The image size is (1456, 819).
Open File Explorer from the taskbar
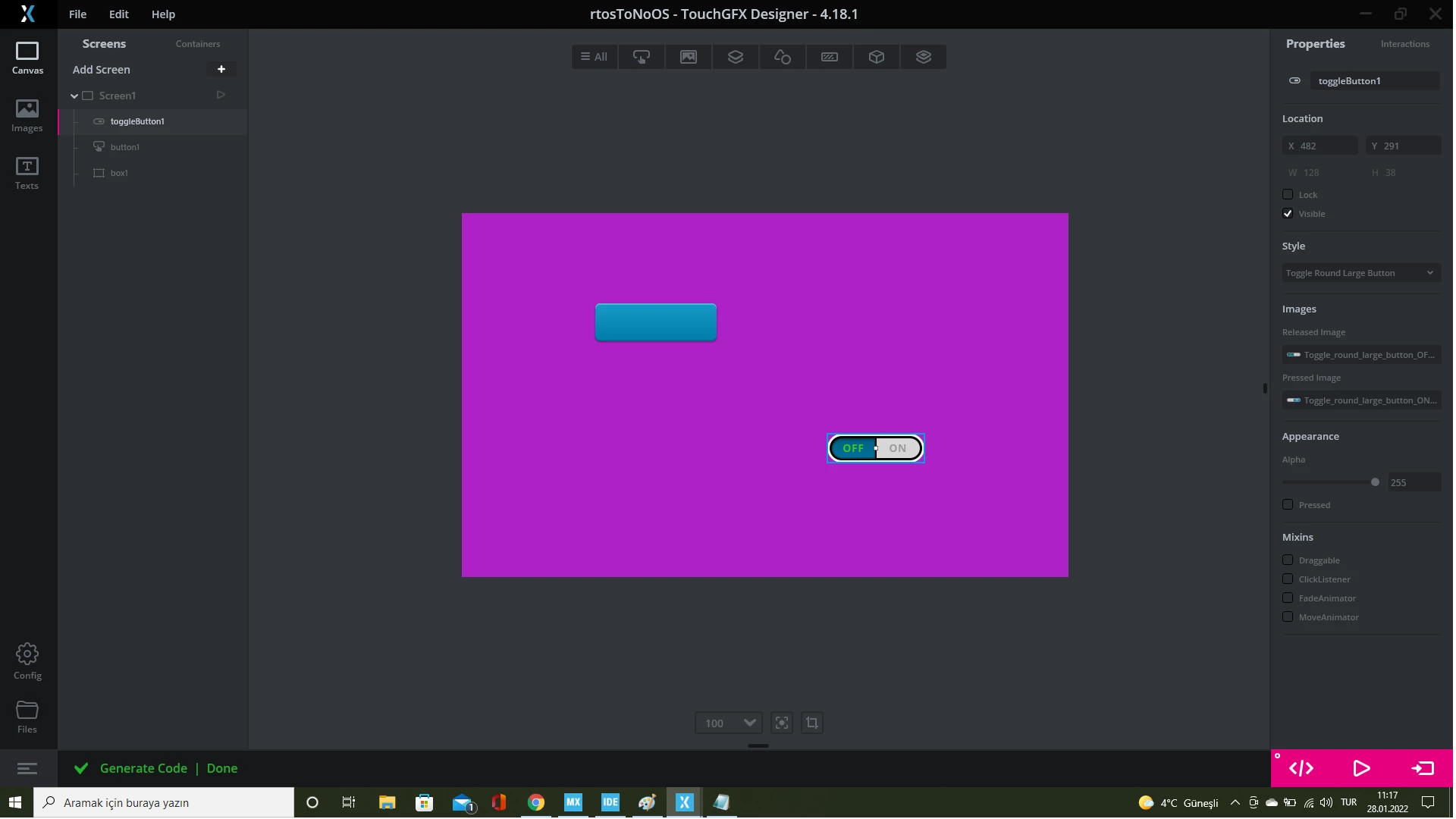387,802
